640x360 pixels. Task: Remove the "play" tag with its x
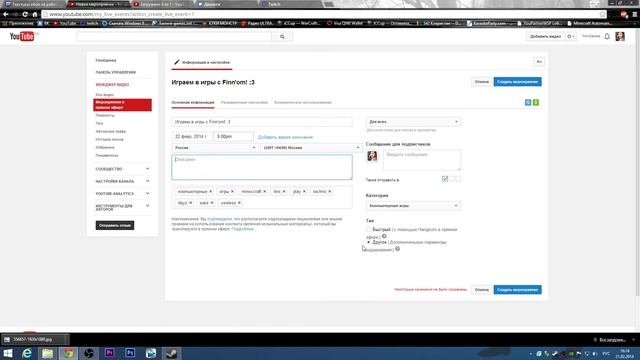[x=304, y=191]
